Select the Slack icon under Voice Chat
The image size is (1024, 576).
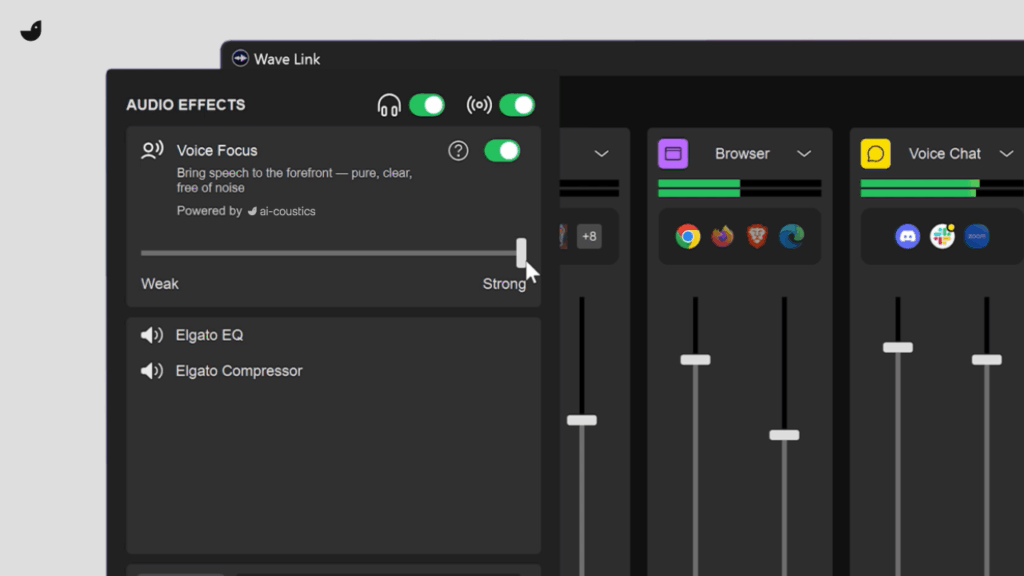940,236
